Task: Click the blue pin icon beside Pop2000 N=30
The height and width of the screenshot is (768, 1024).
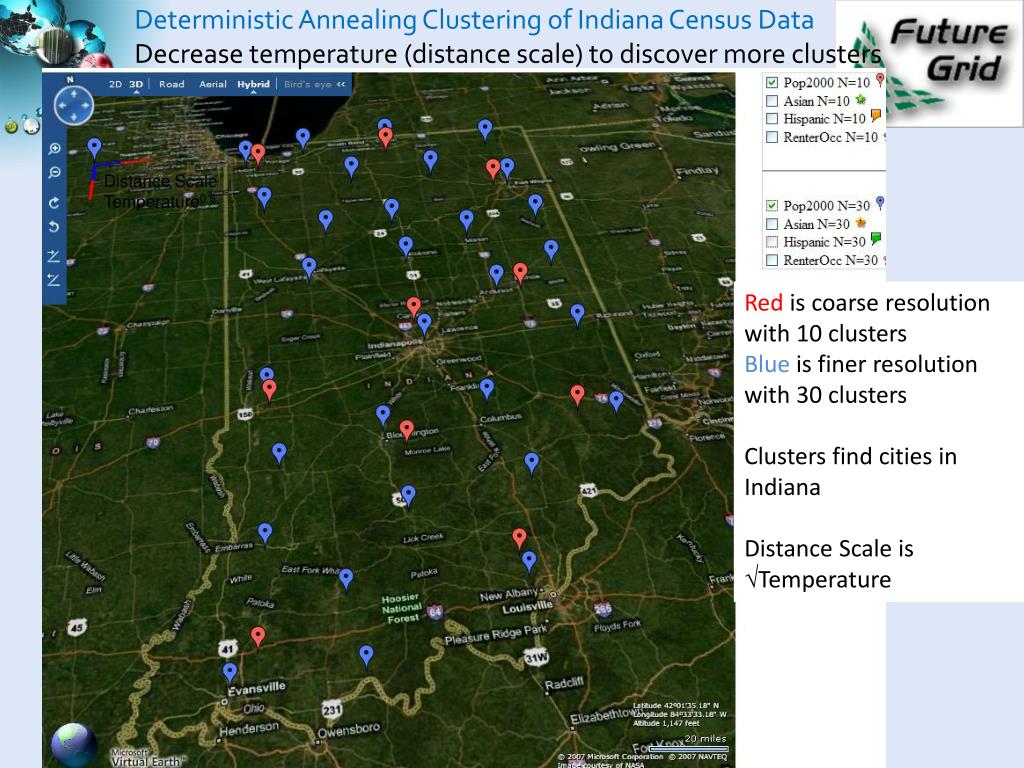Action: 880,203
